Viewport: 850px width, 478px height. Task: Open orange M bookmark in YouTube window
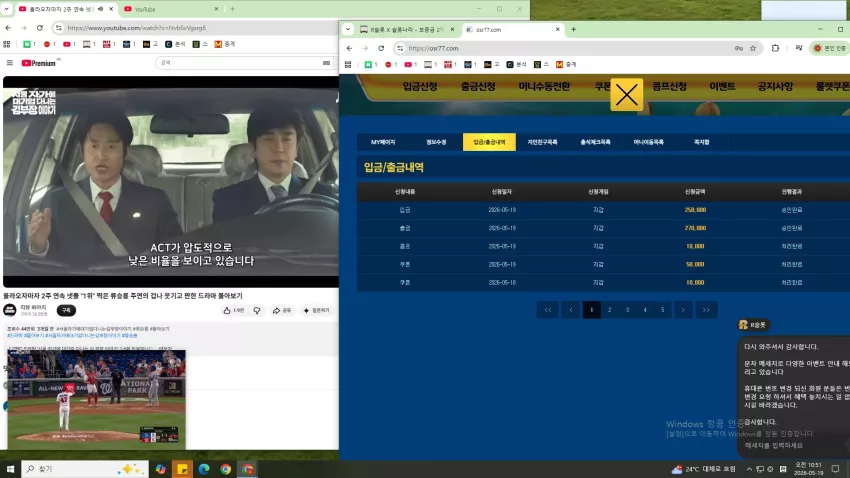click(x=218, y=44)
